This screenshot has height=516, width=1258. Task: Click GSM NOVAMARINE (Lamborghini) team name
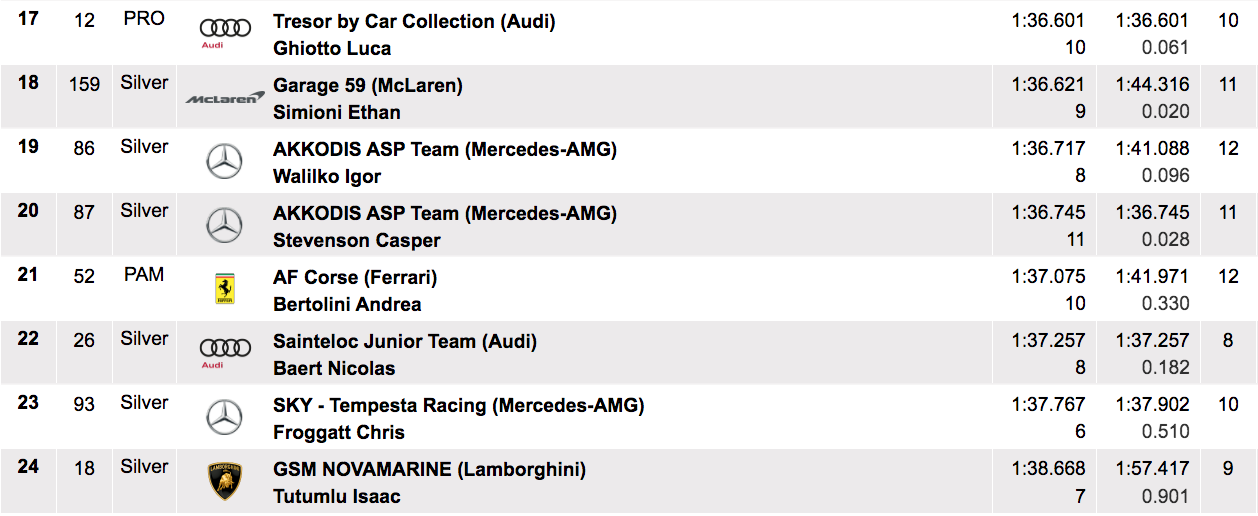(429, 469)
